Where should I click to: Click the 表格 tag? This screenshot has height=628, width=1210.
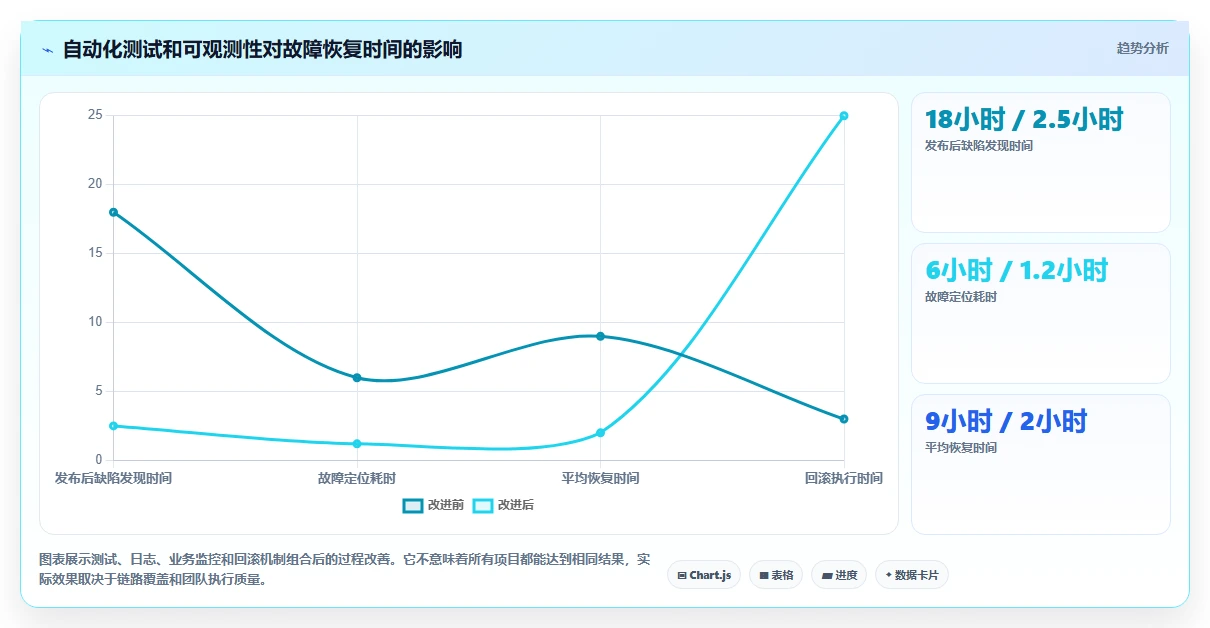click(776, 575)
